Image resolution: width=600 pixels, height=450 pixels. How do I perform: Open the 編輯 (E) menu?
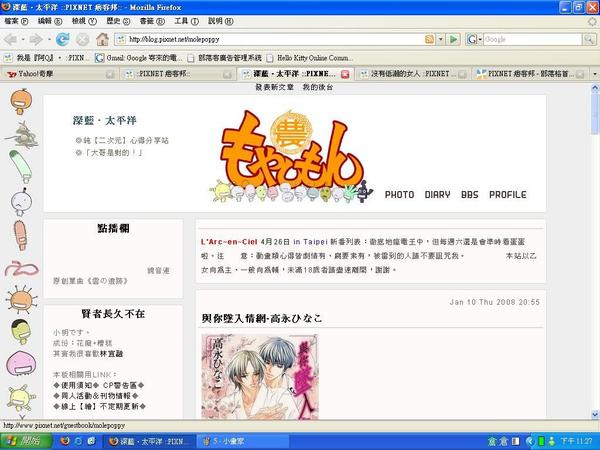click(50, 21)
